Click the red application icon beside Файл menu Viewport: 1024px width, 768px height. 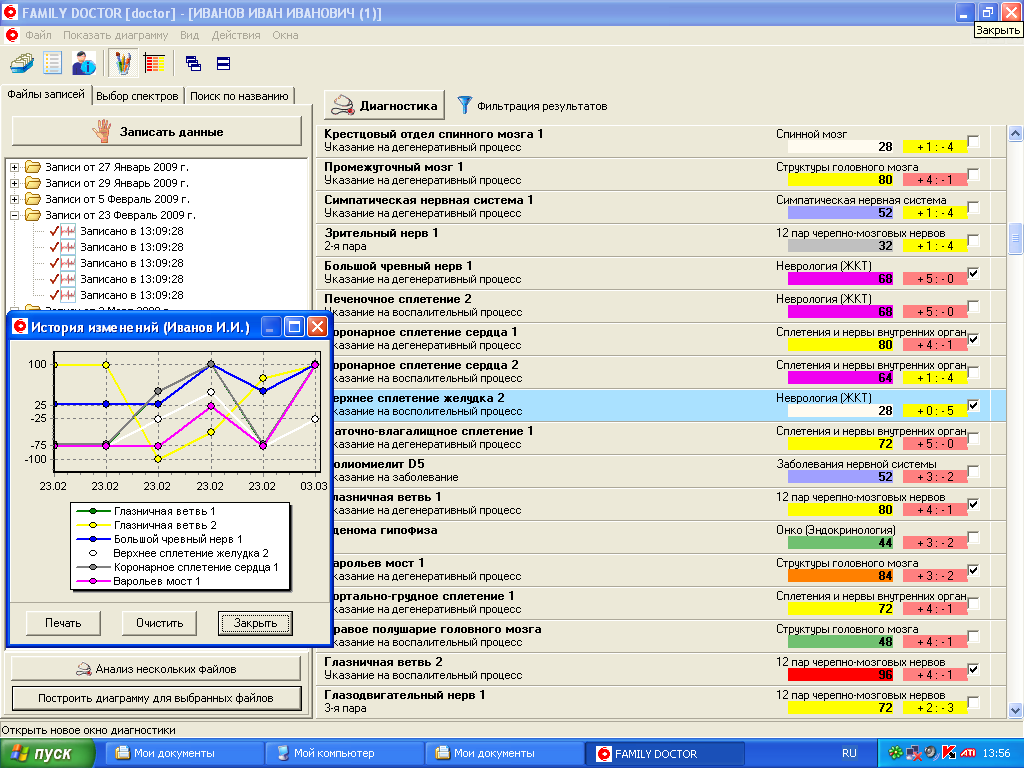(x=12, y=35)
